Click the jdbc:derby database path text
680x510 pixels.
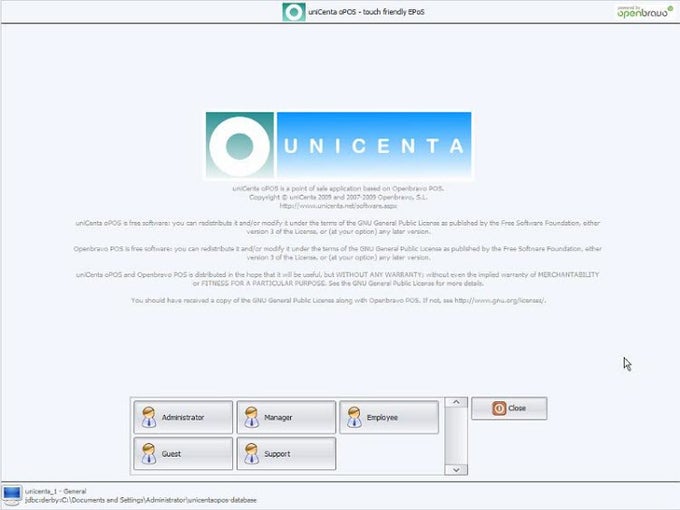click(141, 500)
